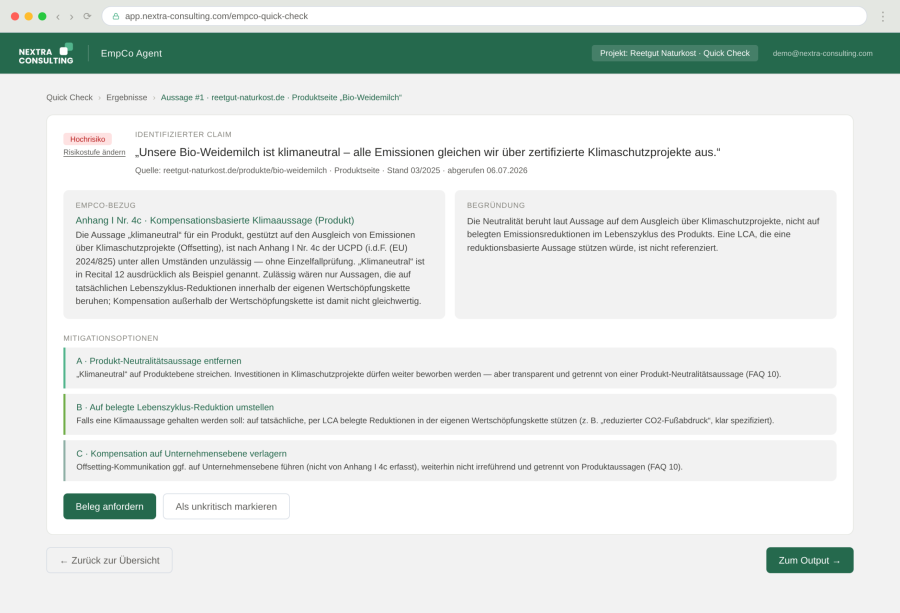Click the browser forward arrow

point(72,17)
